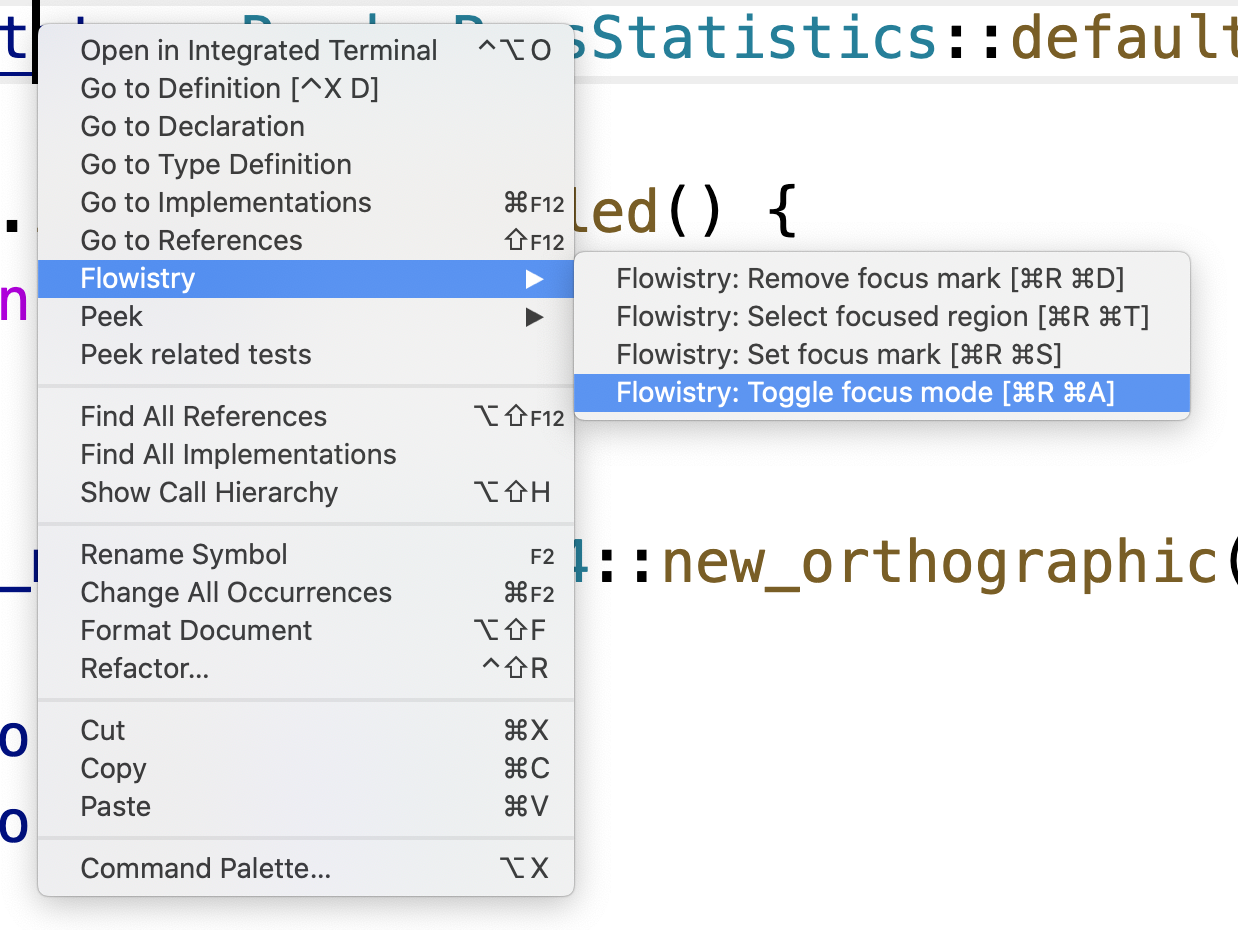The image size is (1238, 930).
Task: Choose Flowistry: Set focus mark
Action: (x=838, y=355)
